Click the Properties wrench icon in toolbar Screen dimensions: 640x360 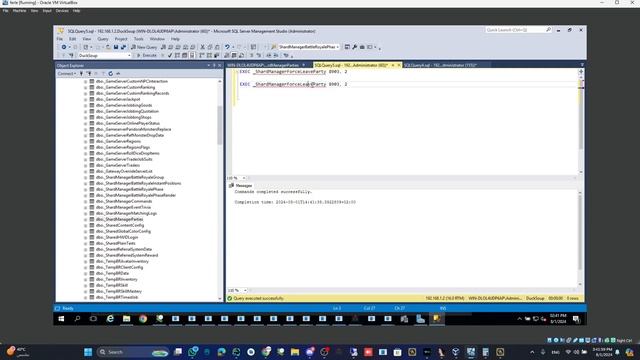pos(354,47)
